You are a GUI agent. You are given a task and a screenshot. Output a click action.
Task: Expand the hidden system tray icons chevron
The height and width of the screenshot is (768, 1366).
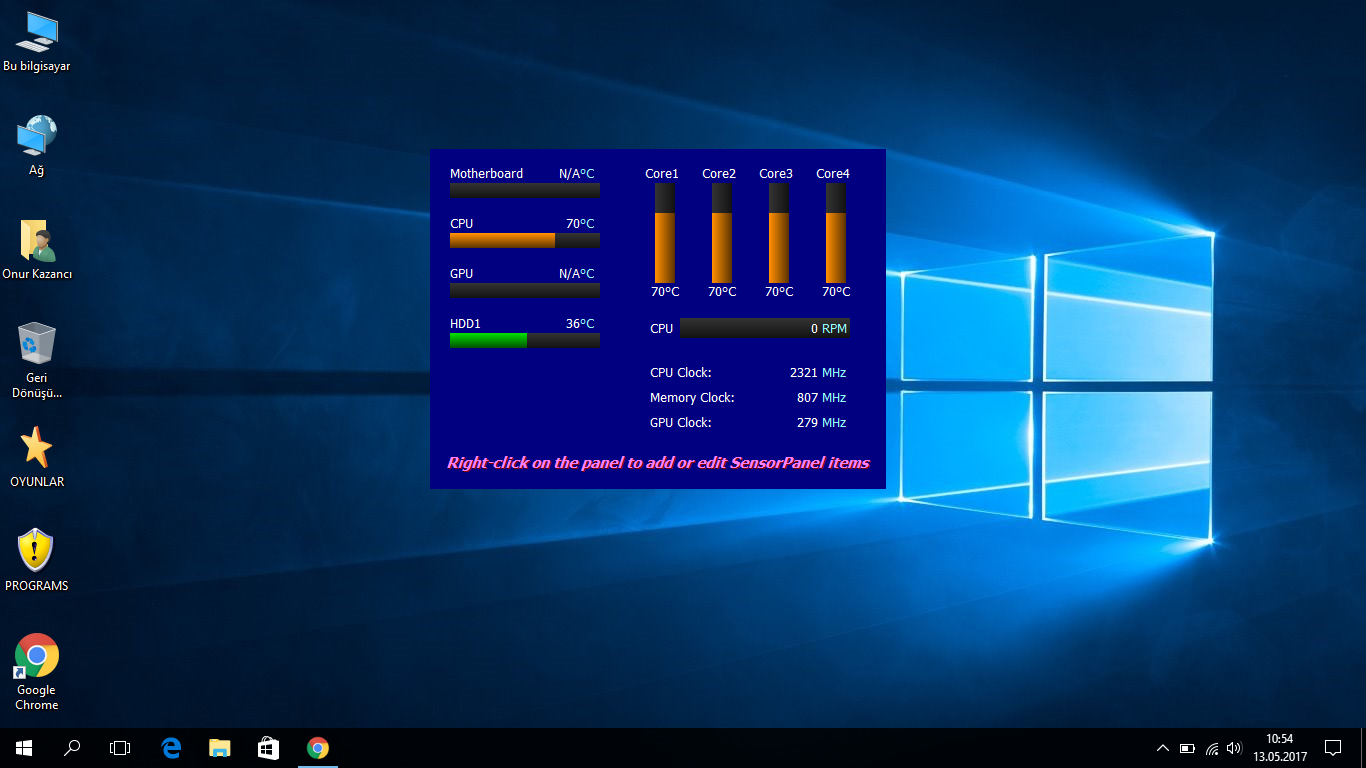pyautogui.click(x=1162, y=748)
